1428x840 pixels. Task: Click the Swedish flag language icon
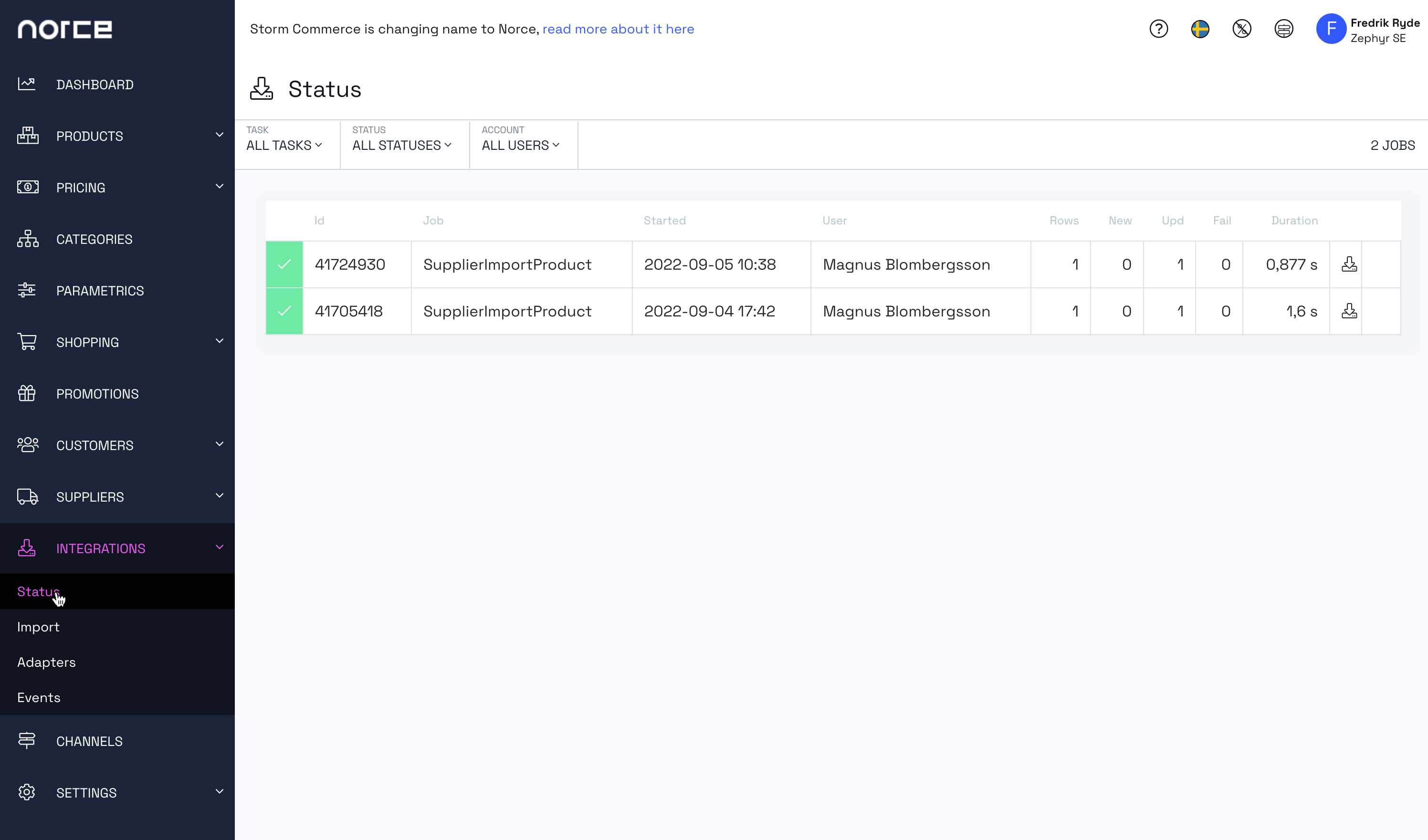pos(1200,29)
